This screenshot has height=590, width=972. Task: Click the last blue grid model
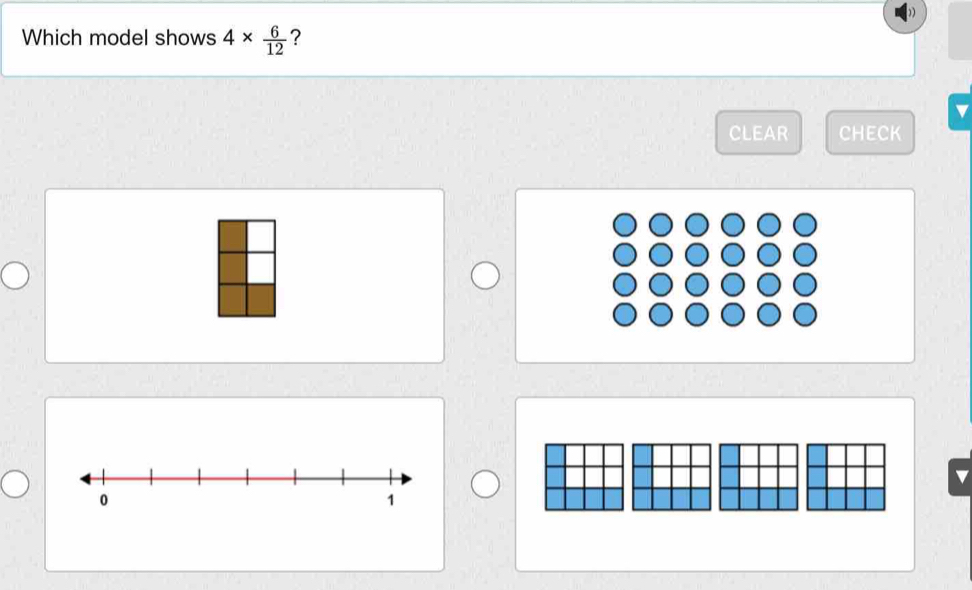point(846,477)
